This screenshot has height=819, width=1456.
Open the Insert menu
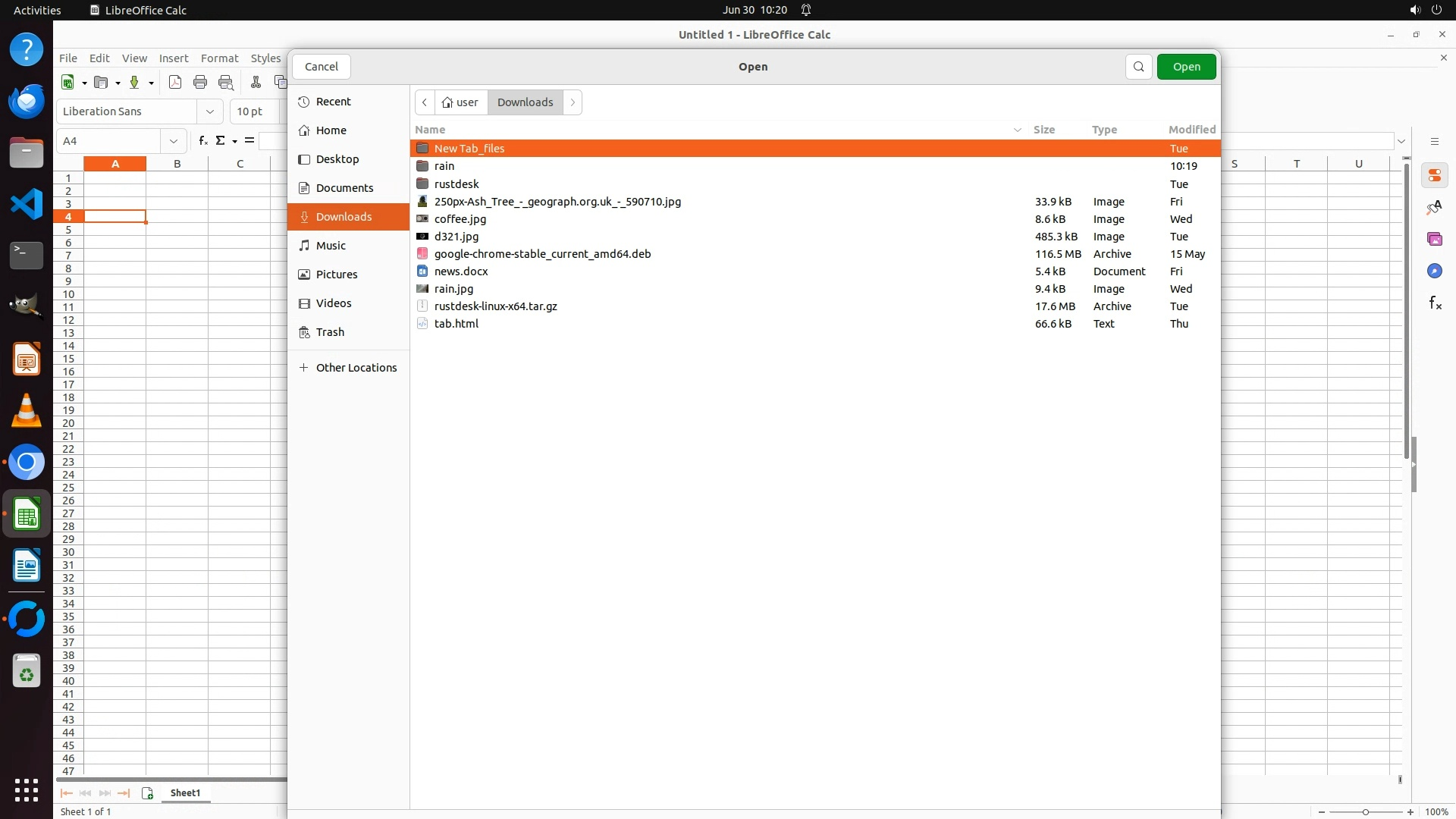173,58
